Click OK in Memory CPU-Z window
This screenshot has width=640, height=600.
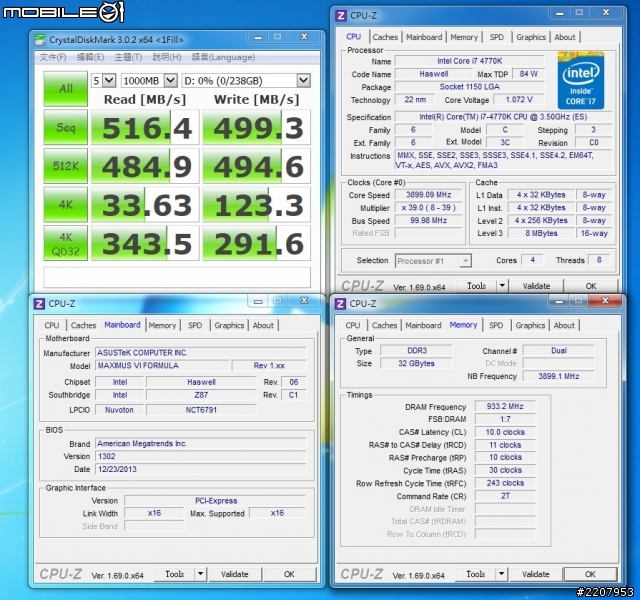[x=590, y=574]
